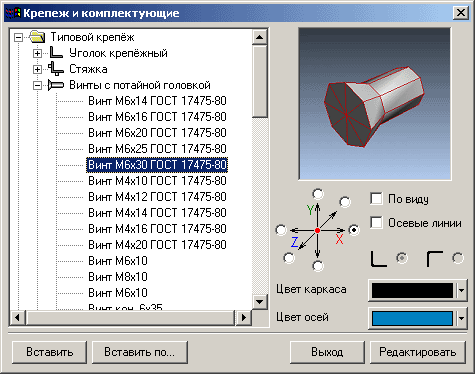Click the Стяжка tie connector icon
475x374 pixels.
pyautogui.click(x=55, y=69)
